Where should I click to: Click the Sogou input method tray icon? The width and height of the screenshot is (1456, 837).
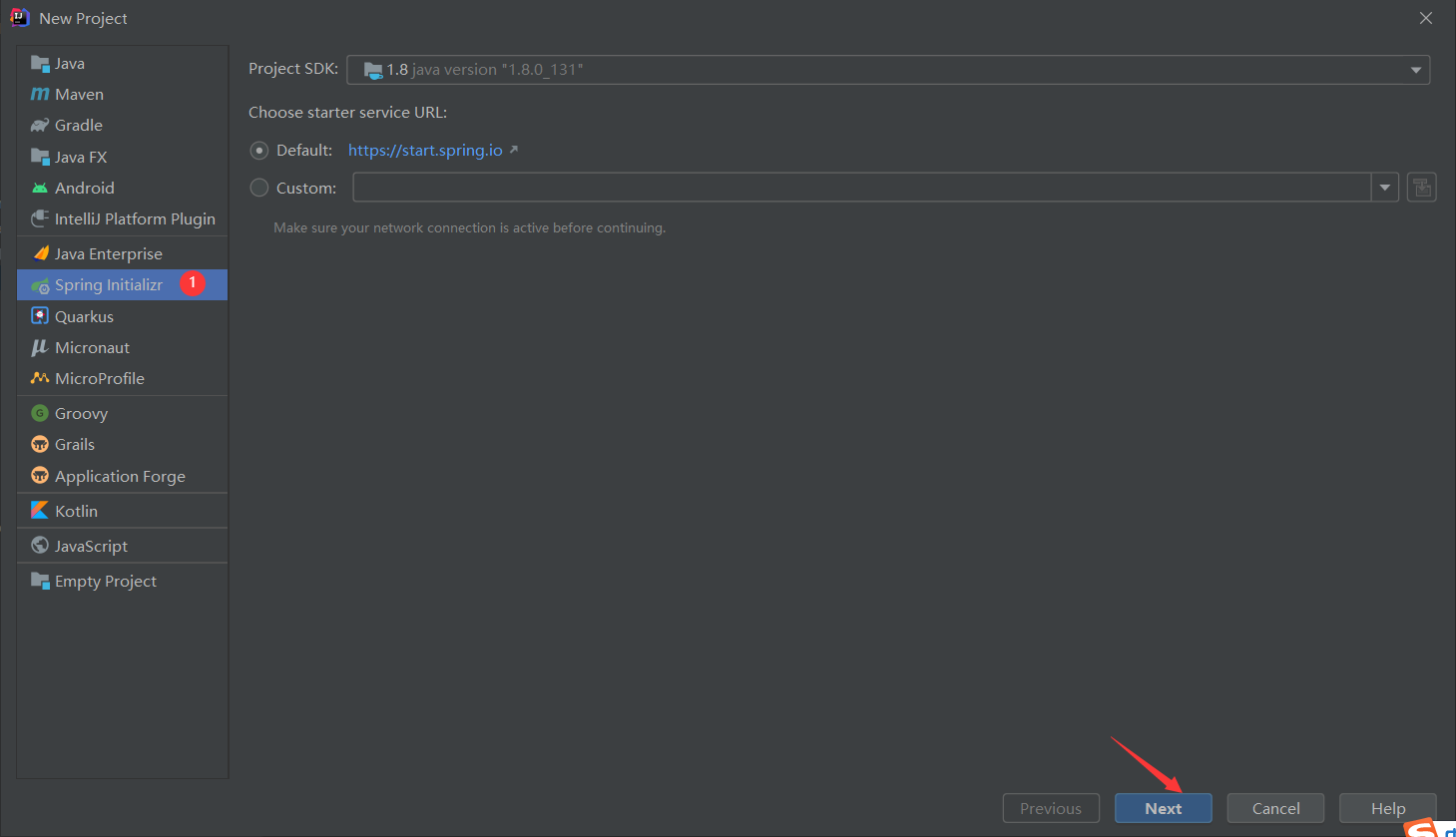[x=1422, y=829]
